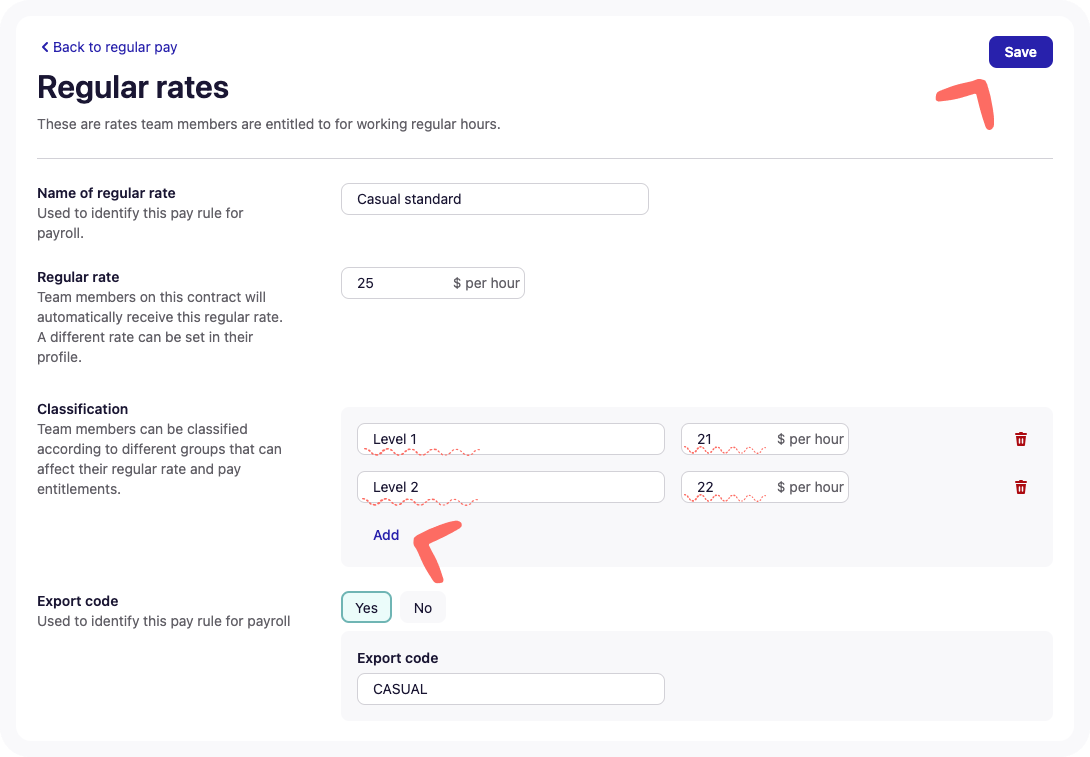Click the Regular rates heading
Viewport: 1090px width, 757px height.
click(x=133, y=88)
